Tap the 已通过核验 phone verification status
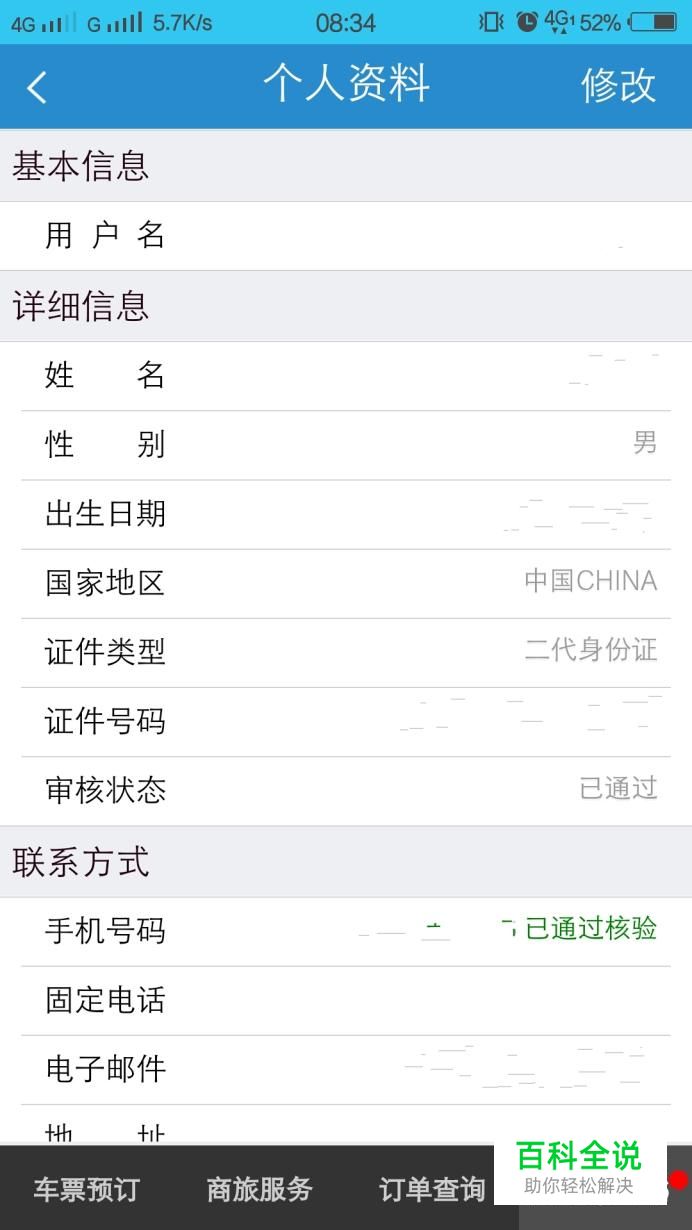This screenshot has height=1230, width=692. [x=591, y=929]
